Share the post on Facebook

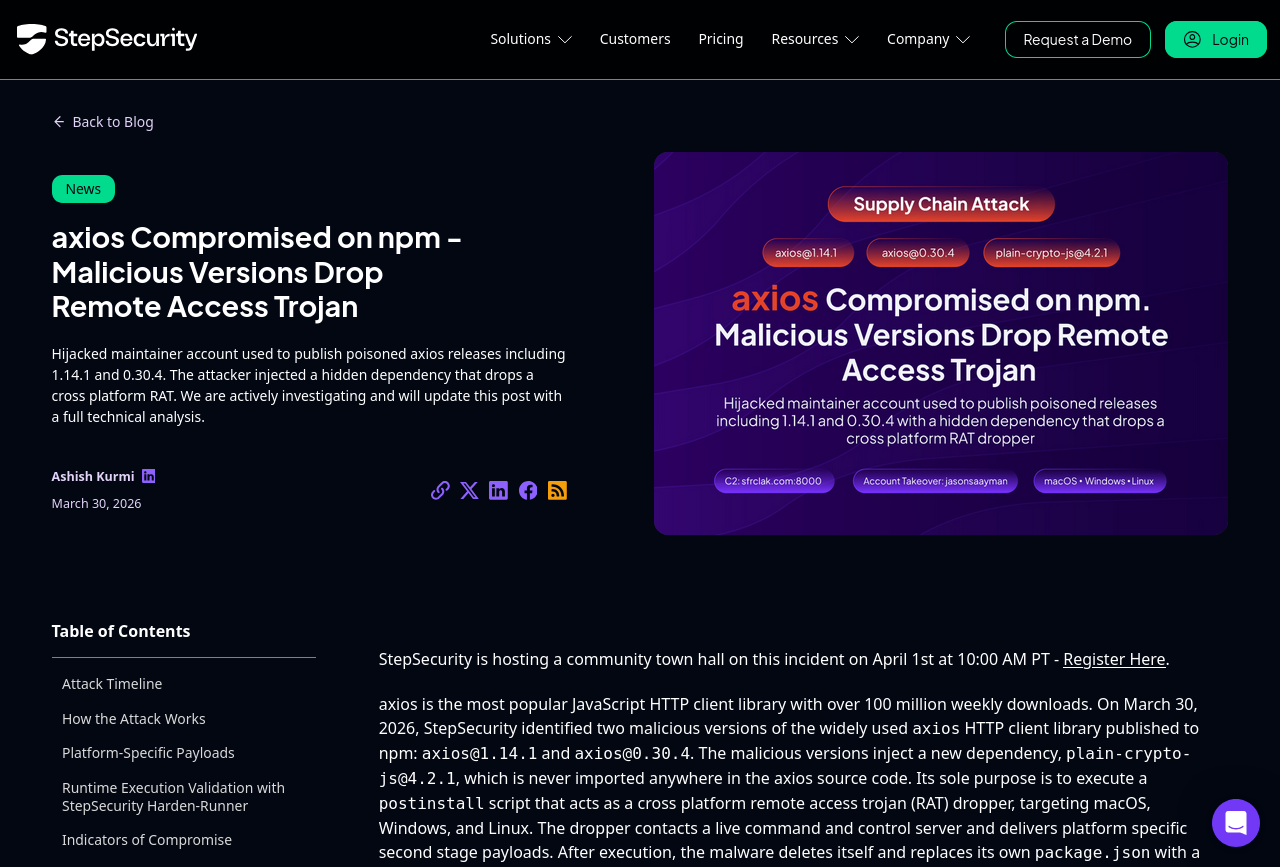coord(528,490)
